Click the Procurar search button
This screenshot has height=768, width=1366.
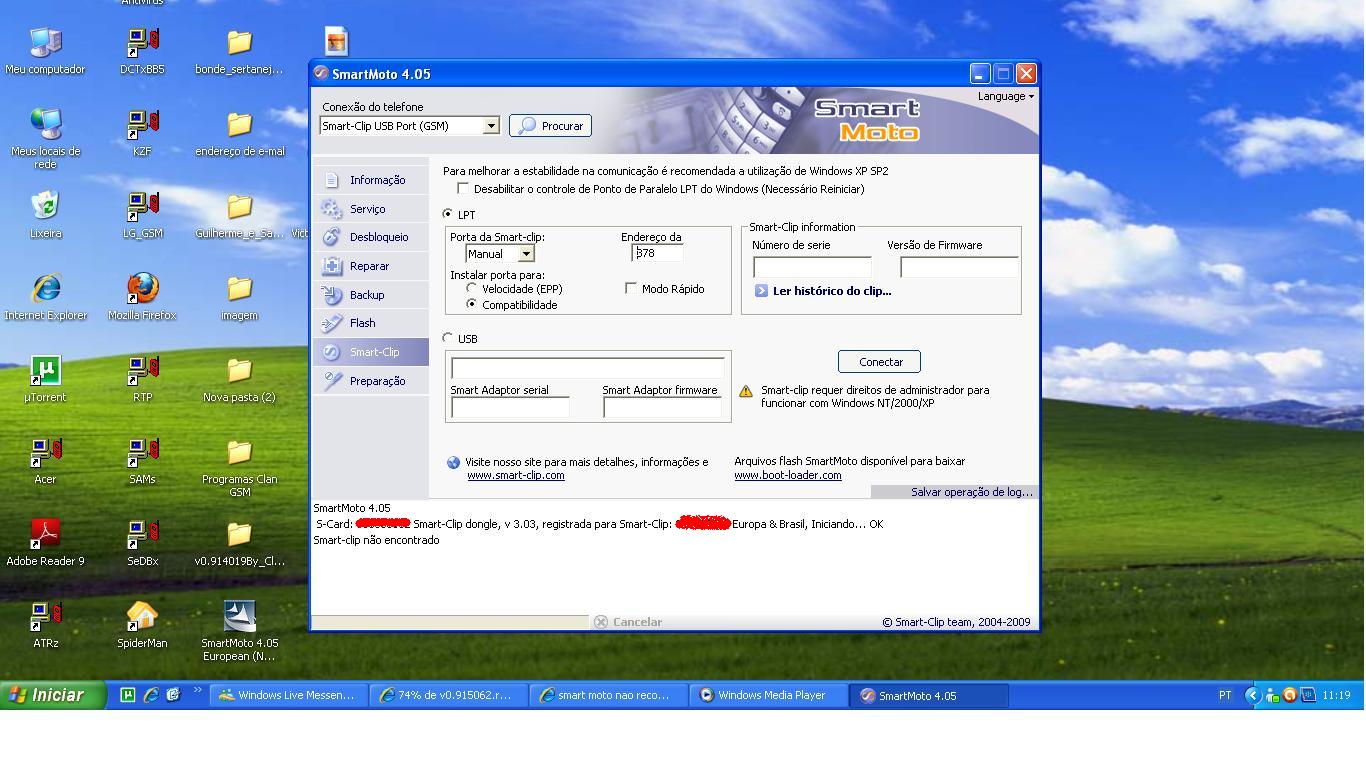[x=550, y=126]
